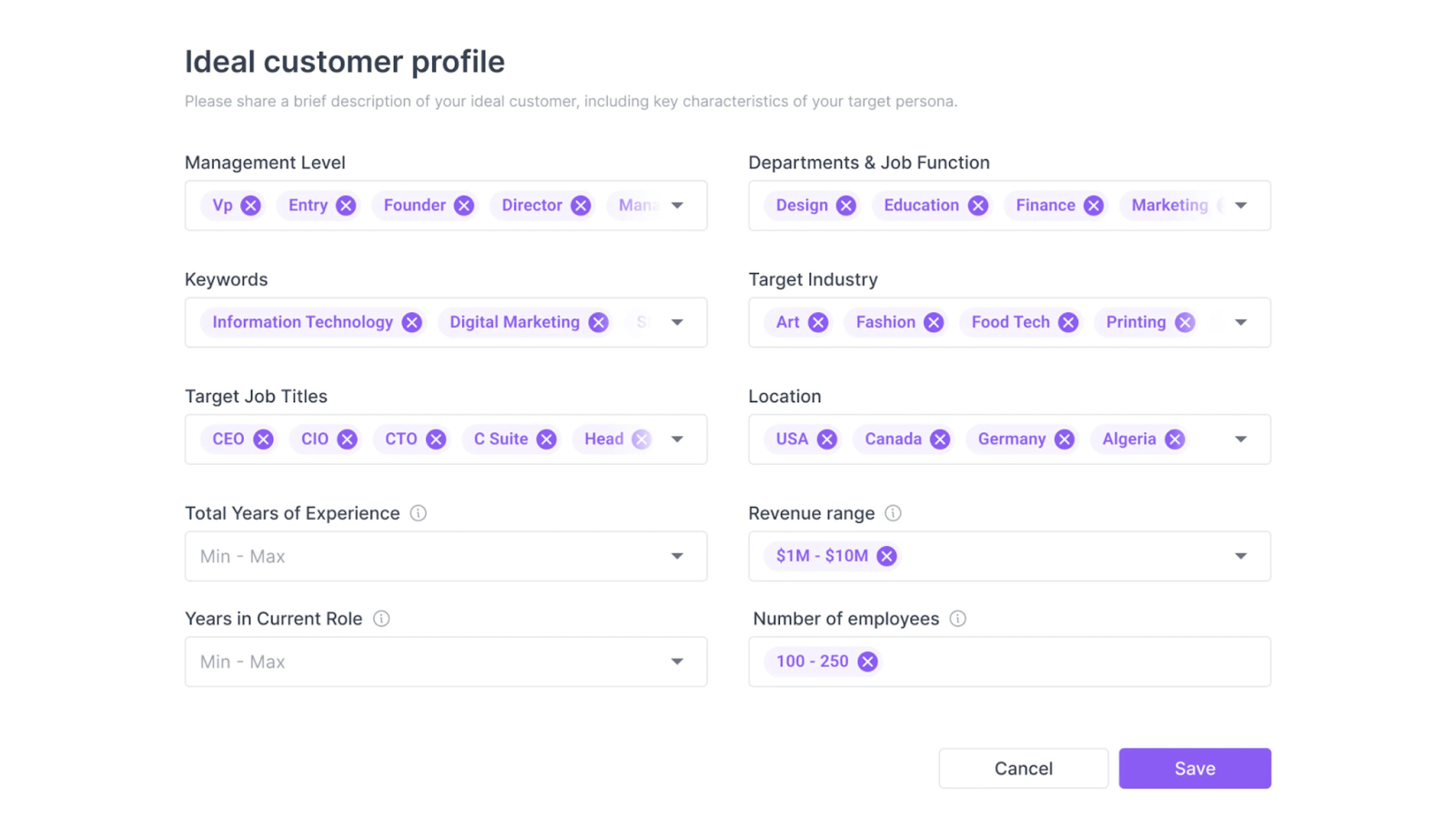Viewport: 1456px width, 819px height.
Task: Delete the Education department tag
Action: (x=978, y=206)
